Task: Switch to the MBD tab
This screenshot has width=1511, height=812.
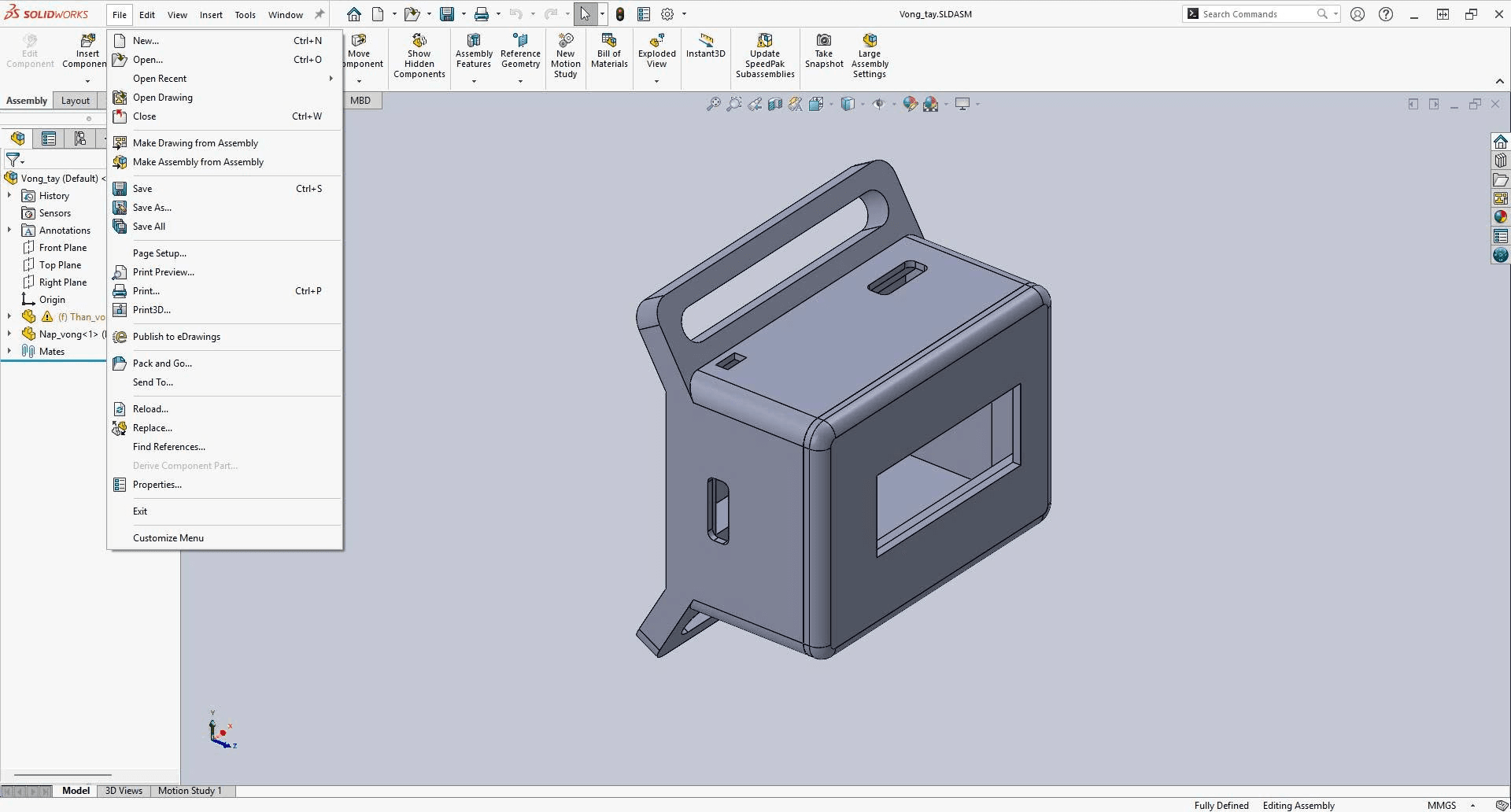Action: tap(360, 101)
